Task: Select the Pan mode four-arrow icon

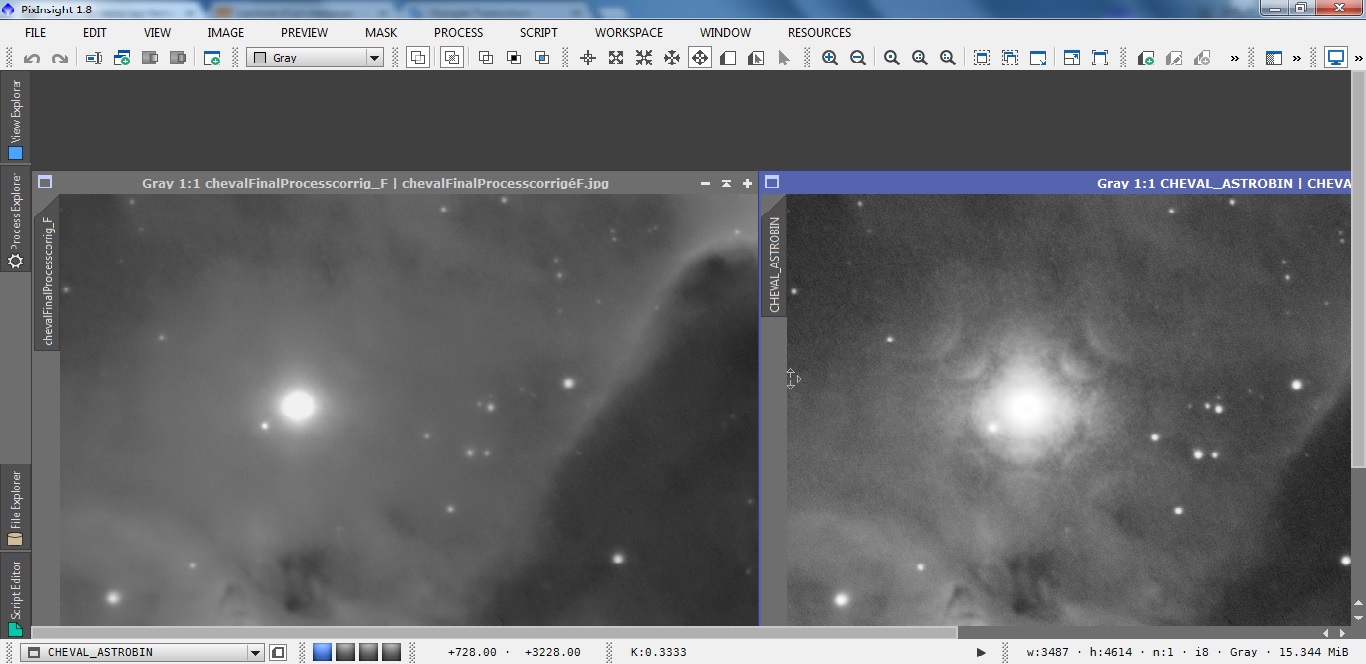Action: point(700,58)
